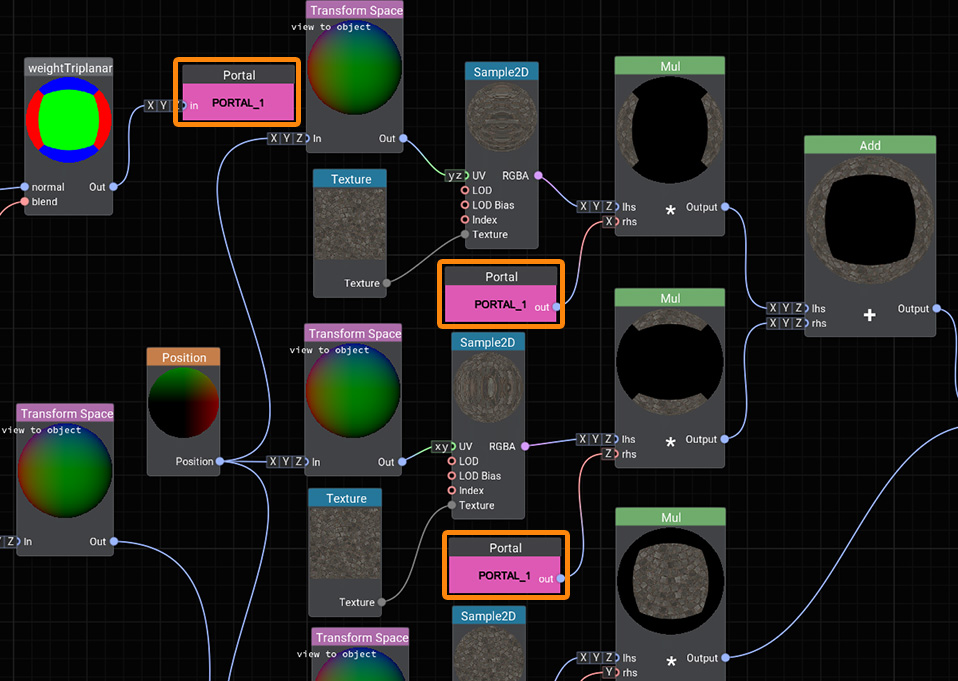Click the blend input port on weightTriplanar
The image size is (958, 681).
24,202
